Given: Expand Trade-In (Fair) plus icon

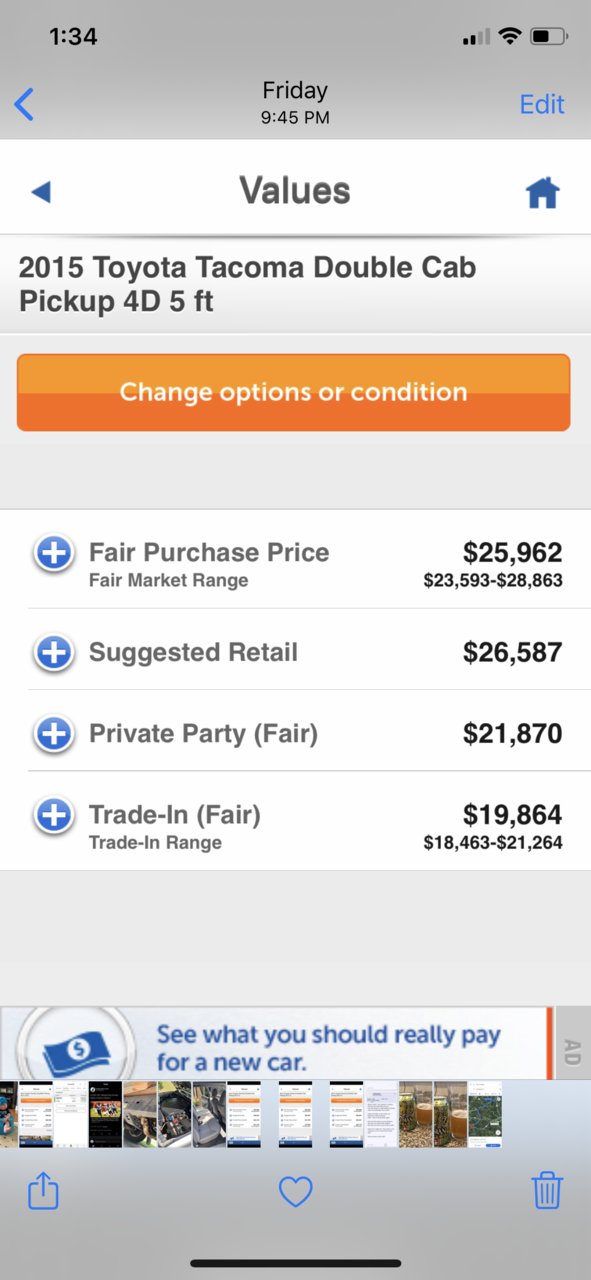Looking at the screenshot, I should pyautogui.click(x=53, y=815).
